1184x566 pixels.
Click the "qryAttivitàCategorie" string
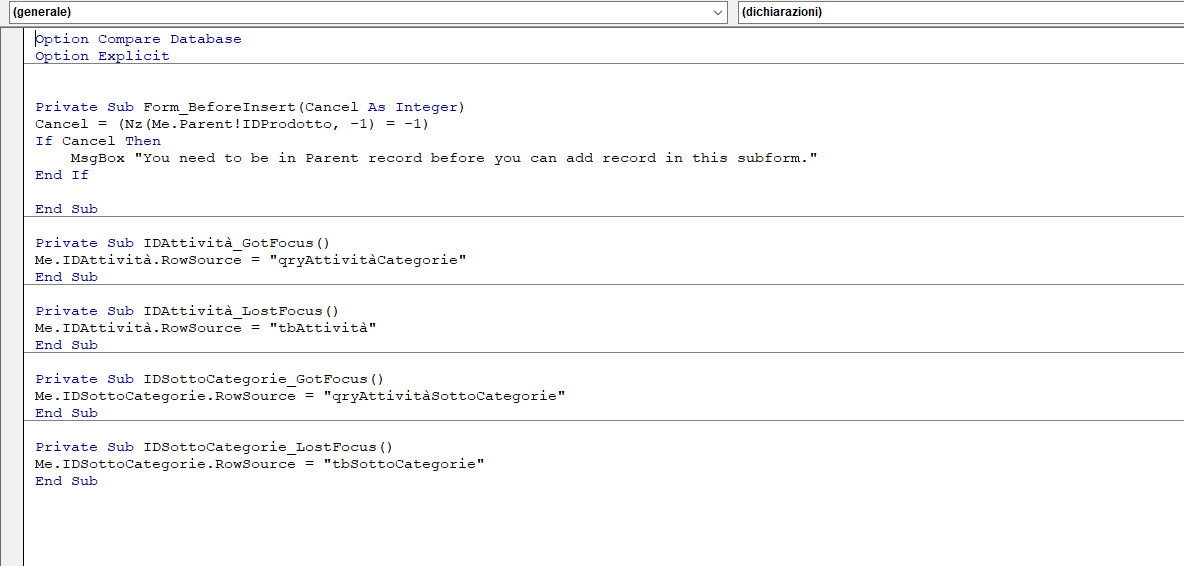pyautogui.click(x=368, y=260)
